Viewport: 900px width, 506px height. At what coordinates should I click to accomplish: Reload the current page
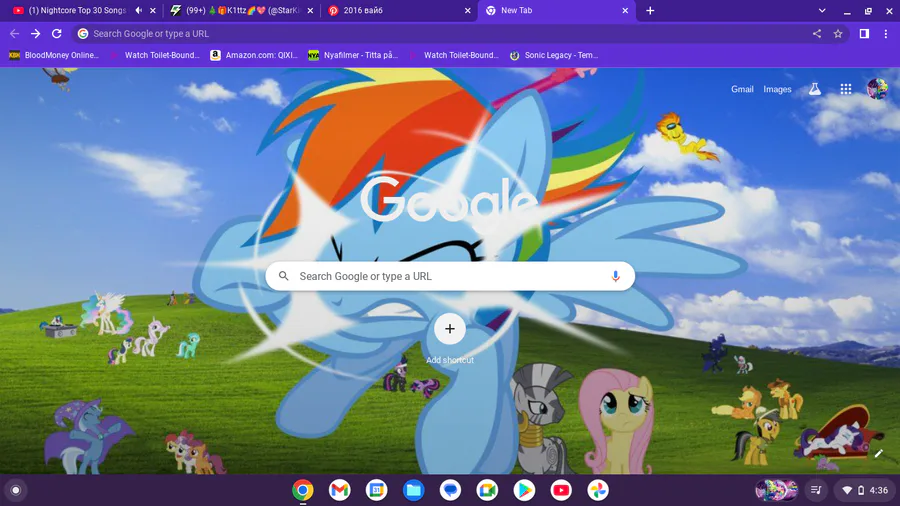56,34
